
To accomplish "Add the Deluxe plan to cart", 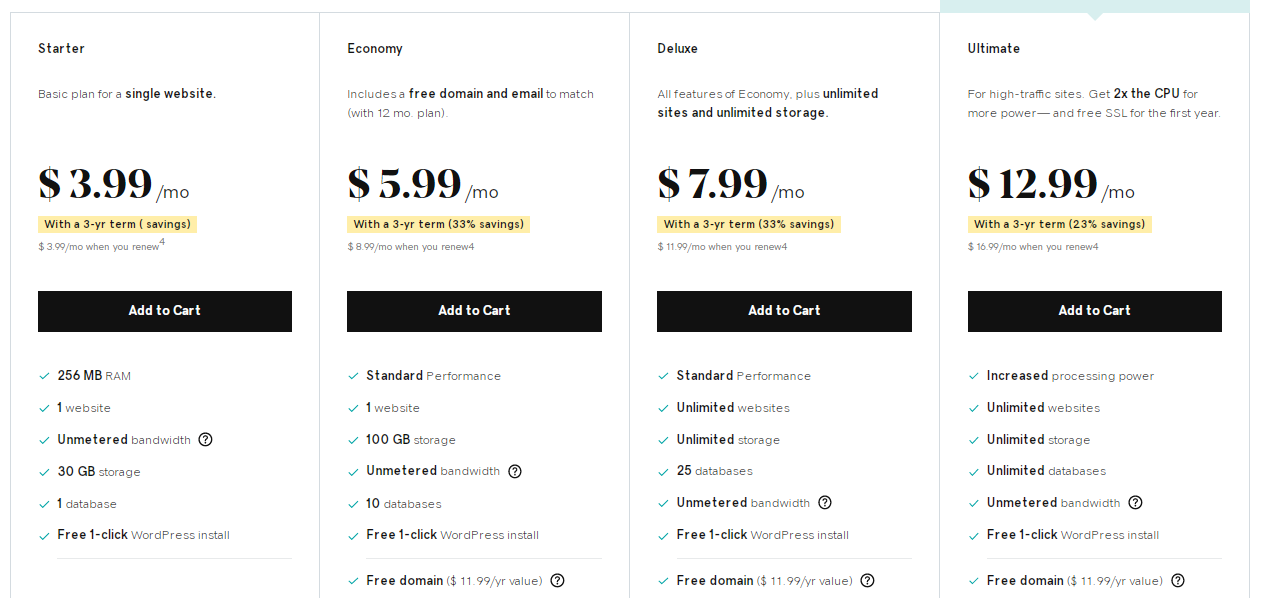I will coord(784,311).
